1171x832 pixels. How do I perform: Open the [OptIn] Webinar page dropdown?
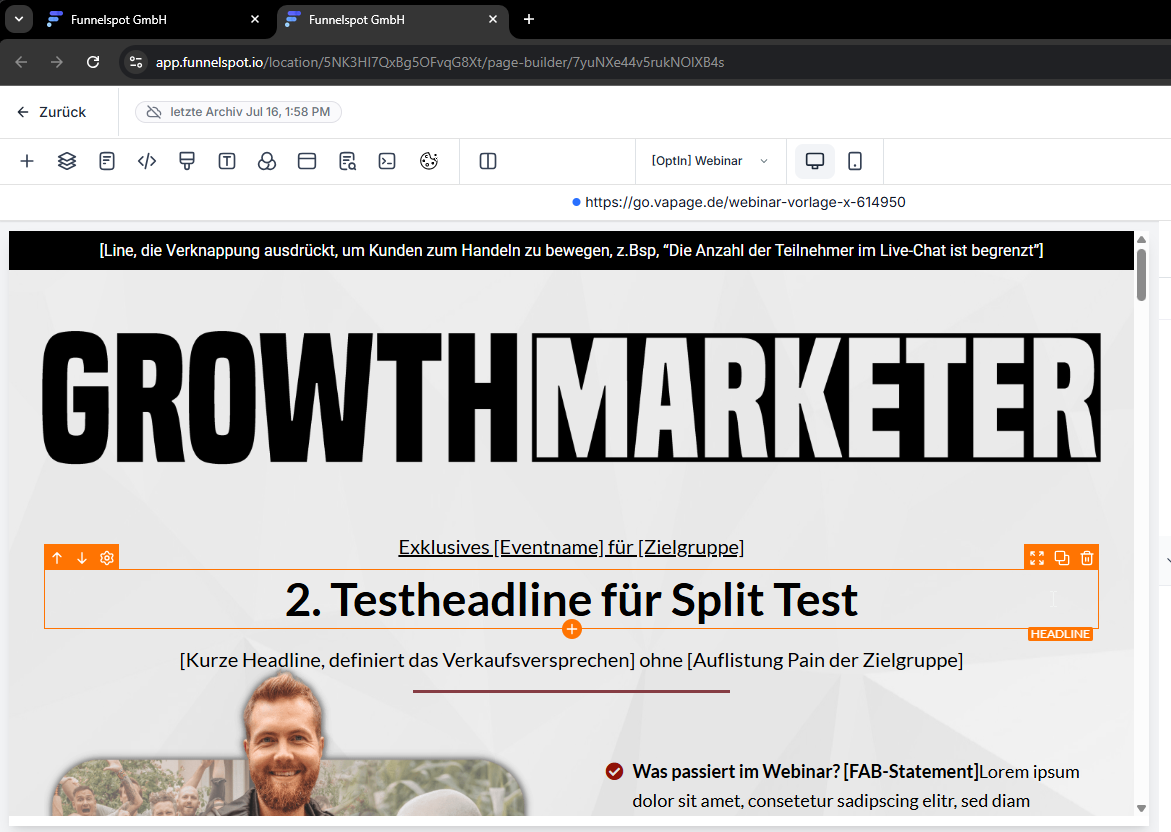[710, 161]
